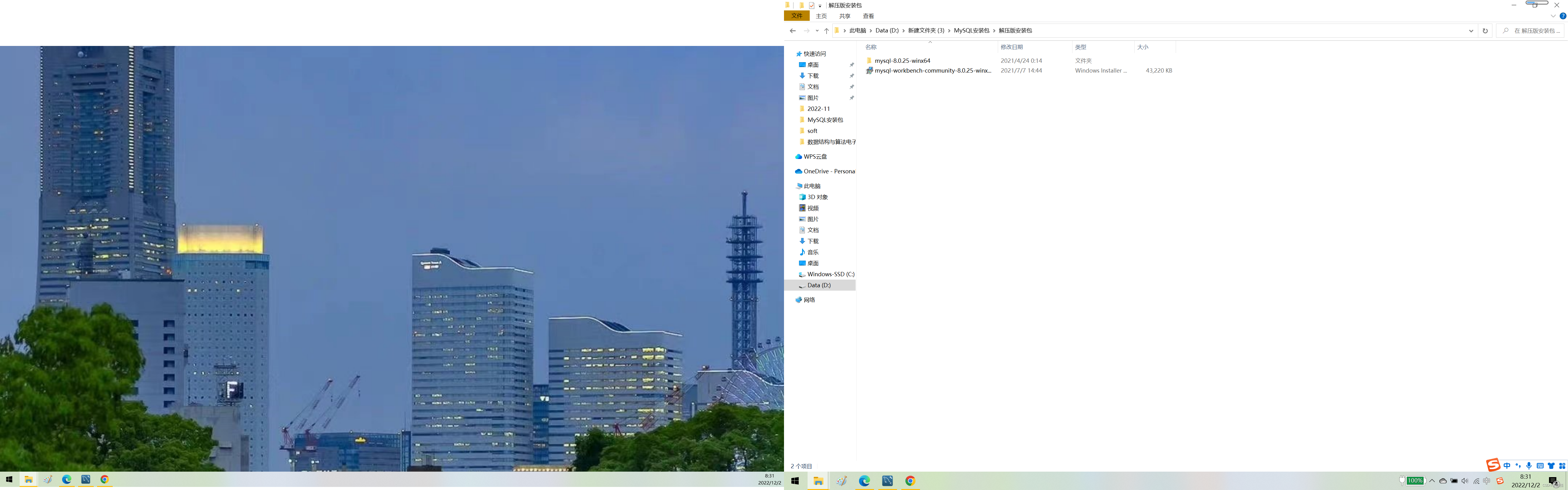This screenshot has width=1568, height=490.
Task: Toggle the Properties checkmark in quick access toolbar
Action: (x=811, y=6)
